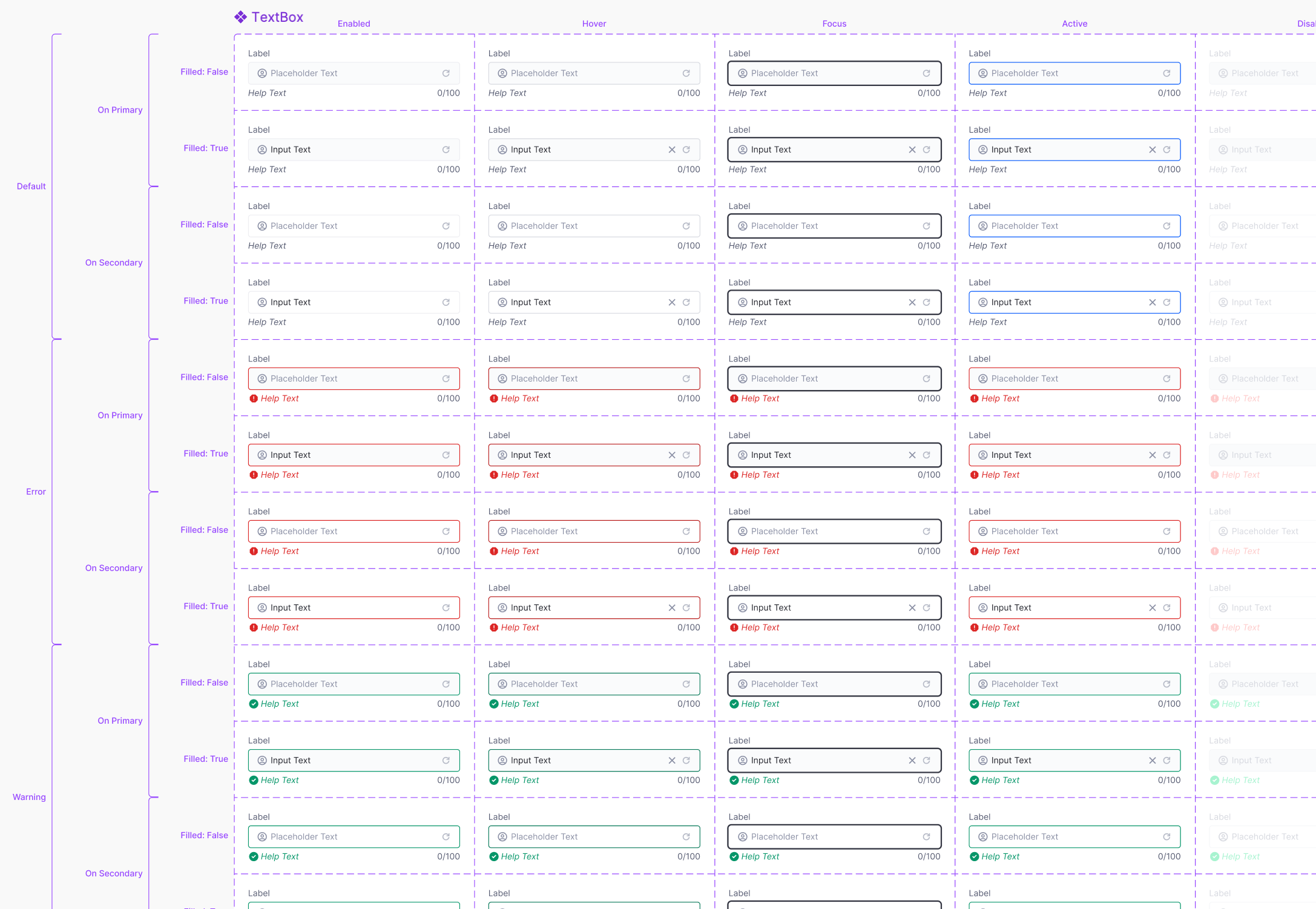Click refresh icon in Error On-Primary filled Focus textbox
Image resolution: width=1316 pixels, height=909 pixels.
pos(927,455)
